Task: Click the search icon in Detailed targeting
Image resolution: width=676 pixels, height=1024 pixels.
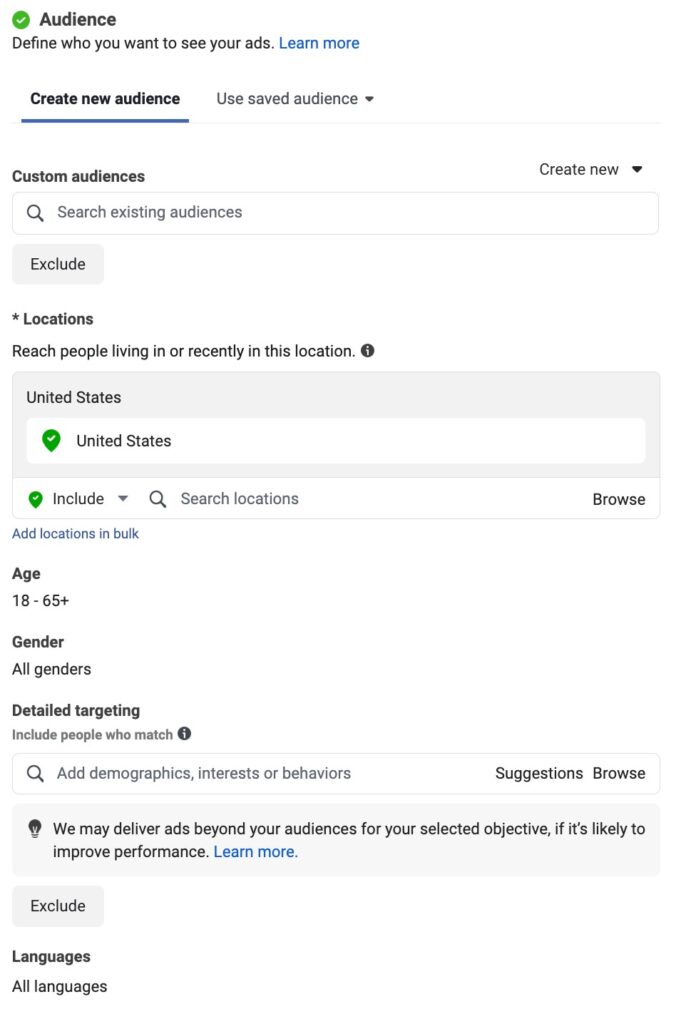Action: coord(35,774)
